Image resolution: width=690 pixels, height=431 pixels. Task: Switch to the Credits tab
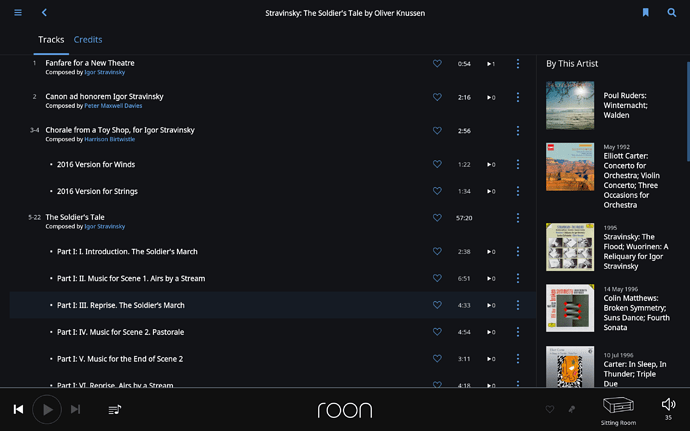[x=88, y=40]
